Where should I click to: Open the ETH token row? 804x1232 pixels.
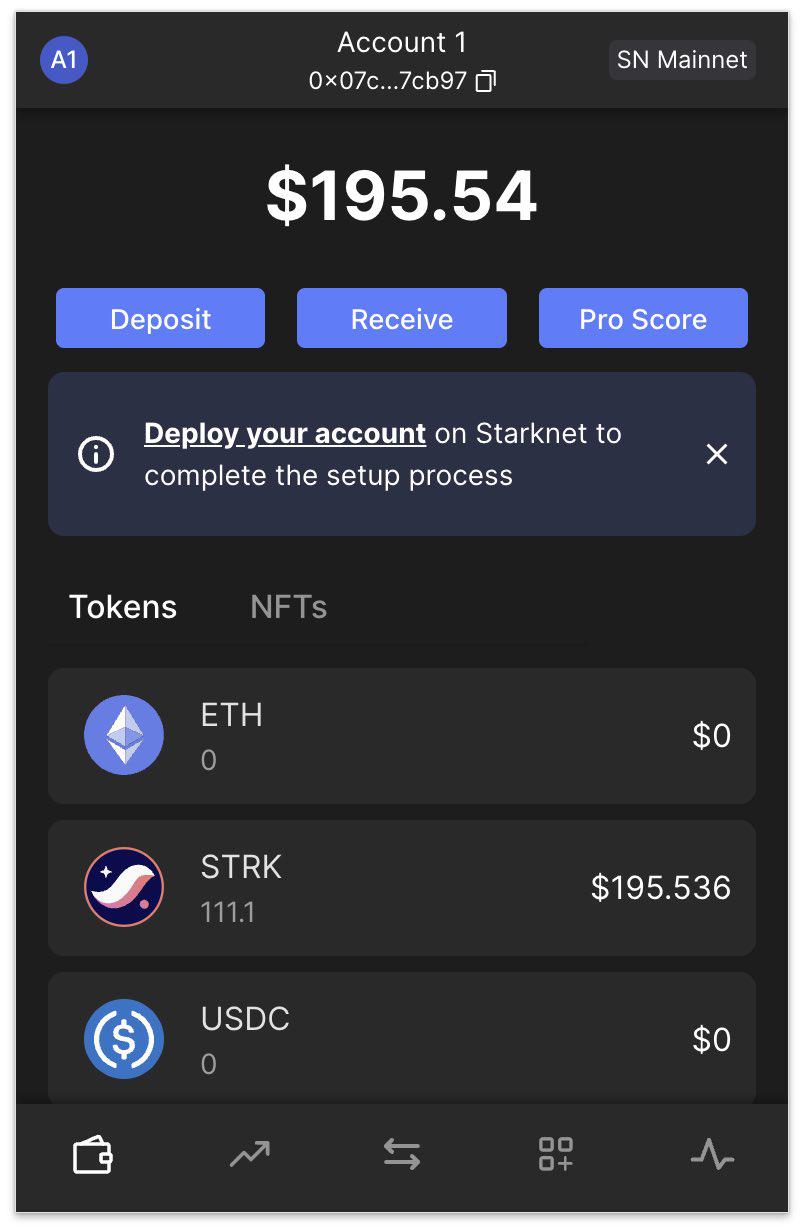click(402, 736)
